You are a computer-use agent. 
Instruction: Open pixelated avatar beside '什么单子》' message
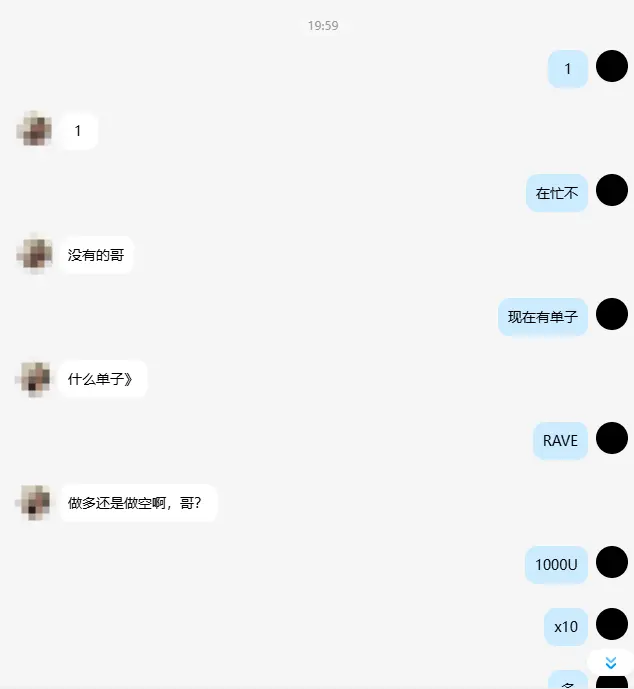35,378
